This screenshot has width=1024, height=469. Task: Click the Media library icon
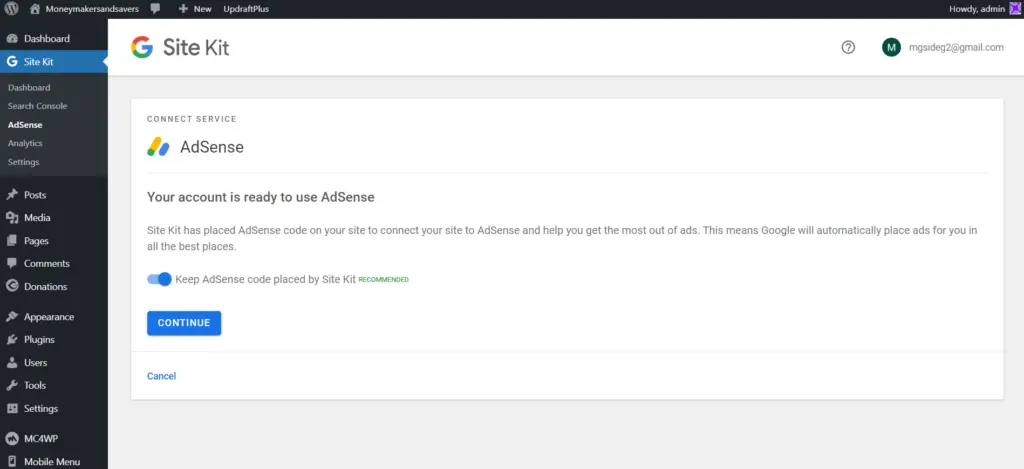click(x=12, y=218)
